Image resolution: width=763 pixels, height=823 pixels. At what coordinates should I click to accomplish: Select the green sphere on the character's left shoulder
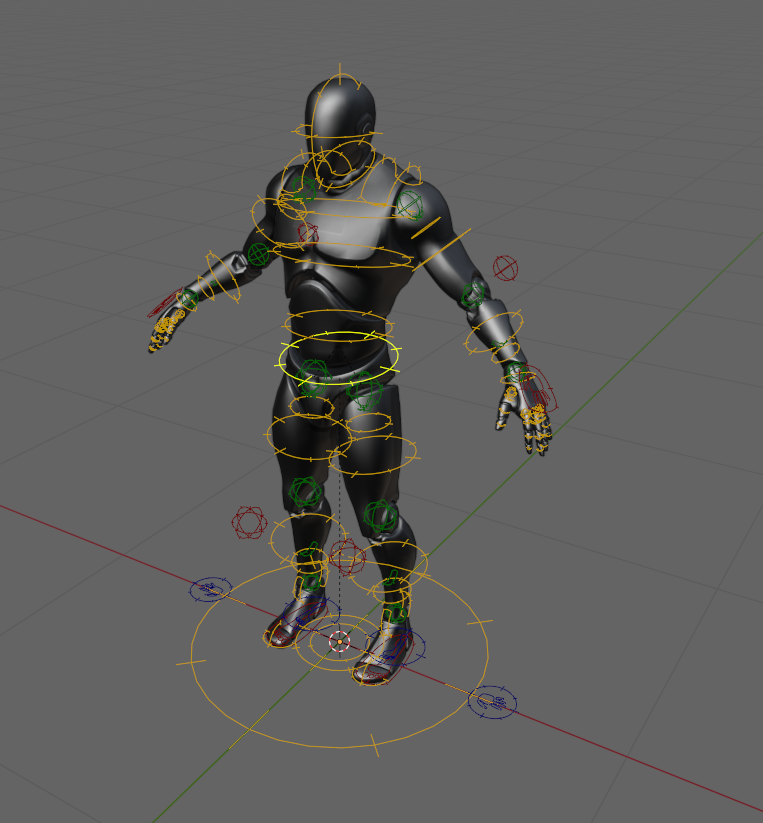(408, 206)
